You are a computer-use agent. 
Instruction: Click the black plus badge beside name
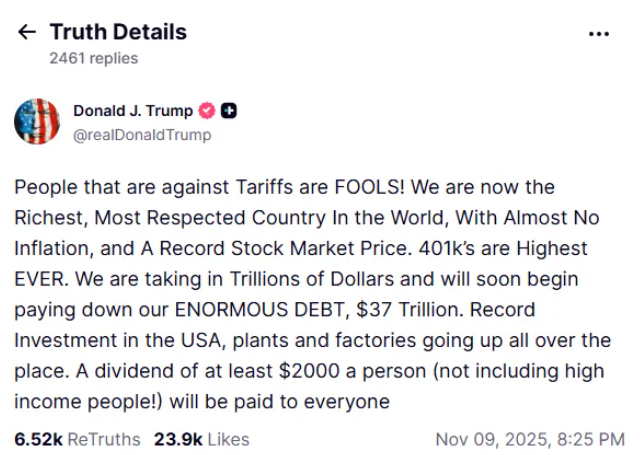[x=229, y=111]
